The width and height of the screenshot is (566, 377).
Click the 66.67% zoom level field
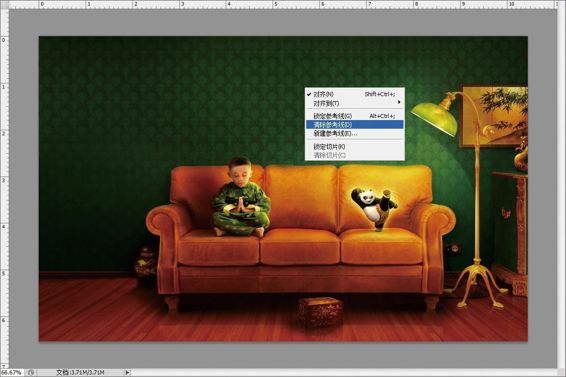11,372
